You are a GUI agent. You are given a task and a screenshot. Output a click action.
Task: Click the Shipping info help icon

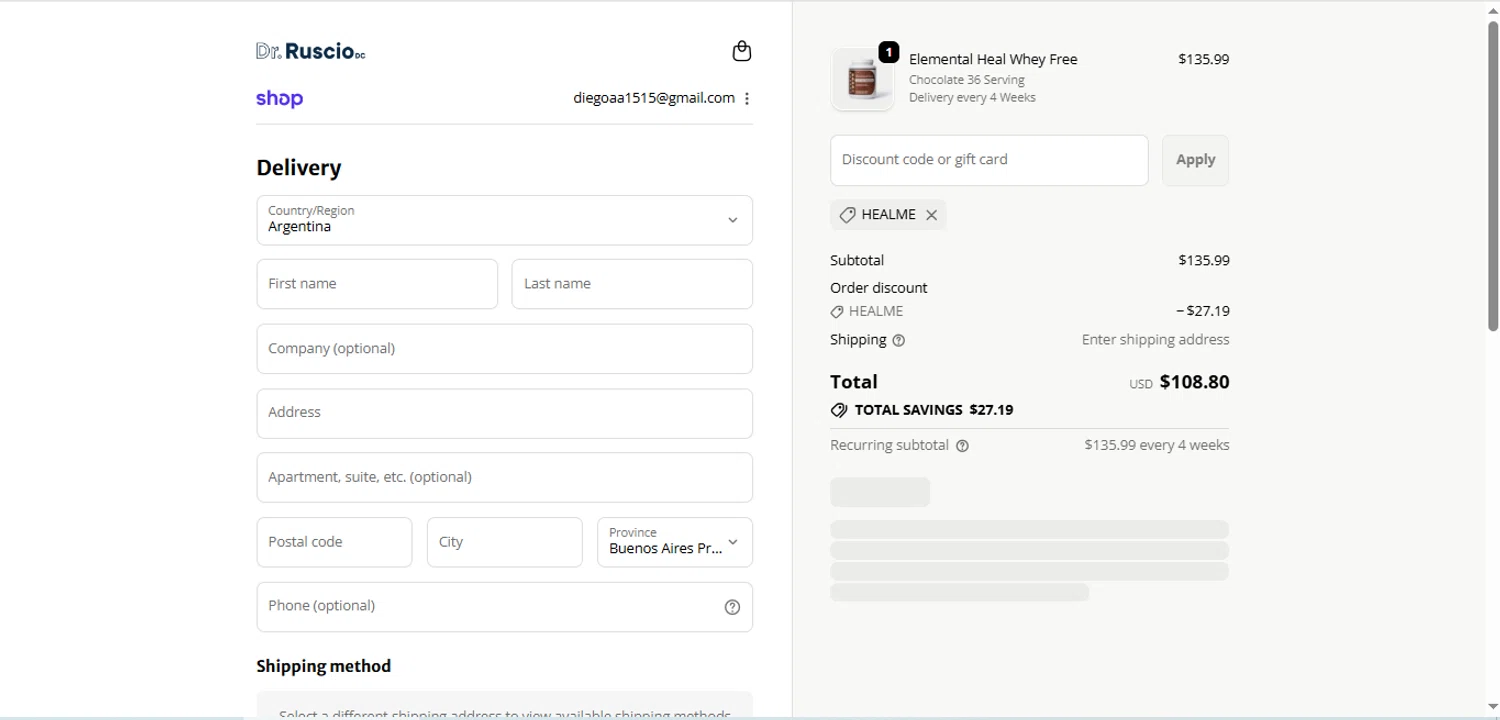pos(898,340)
